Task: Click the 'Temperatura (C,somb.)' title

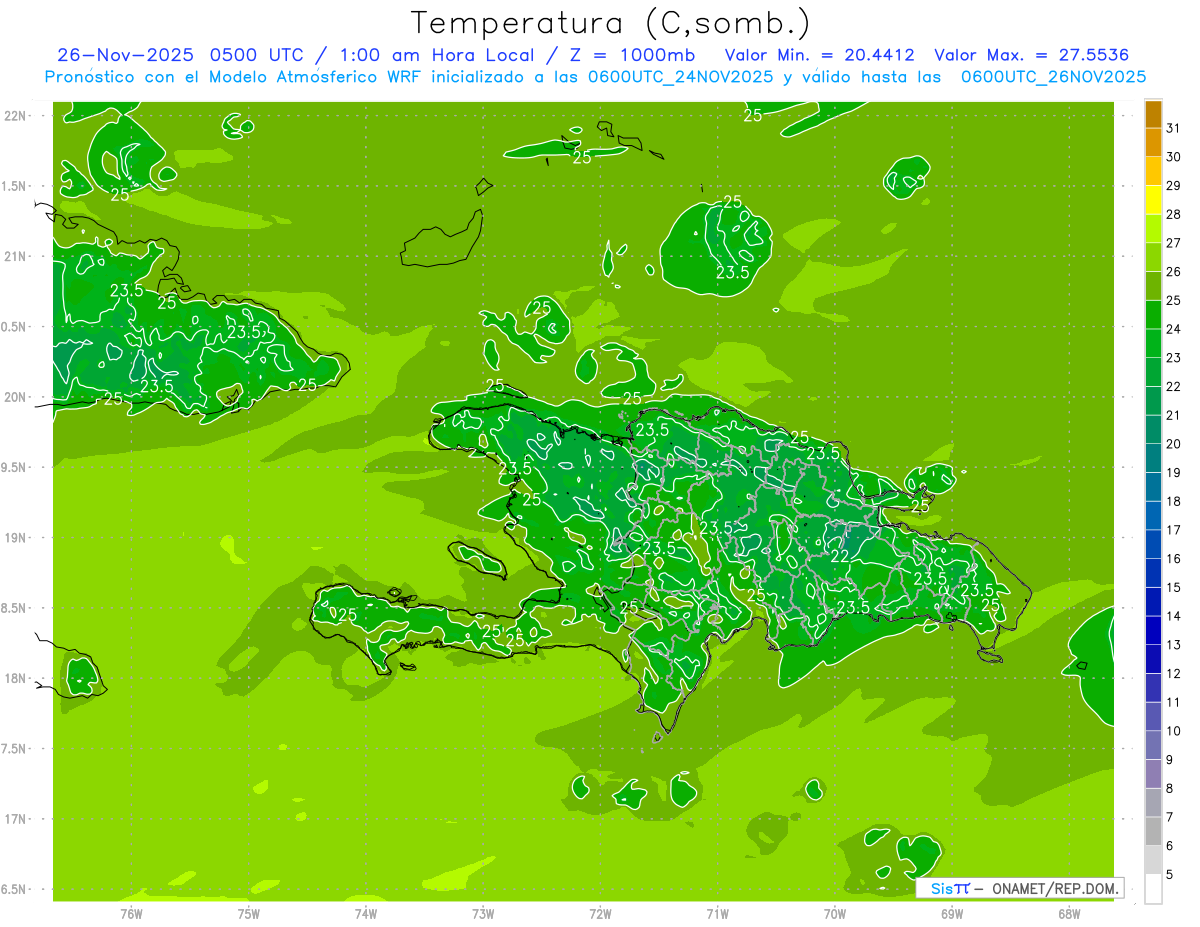Action: point(611,23)
